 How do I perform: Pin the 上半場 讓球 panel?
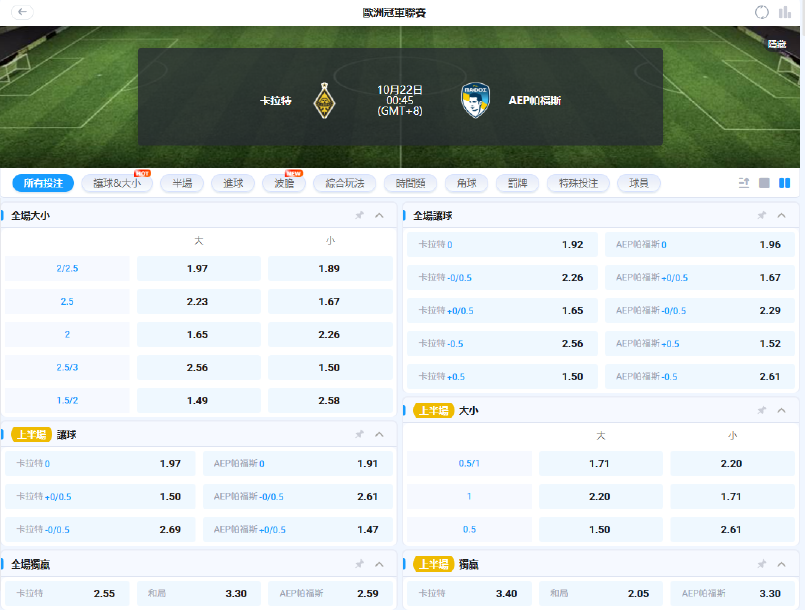359,434
